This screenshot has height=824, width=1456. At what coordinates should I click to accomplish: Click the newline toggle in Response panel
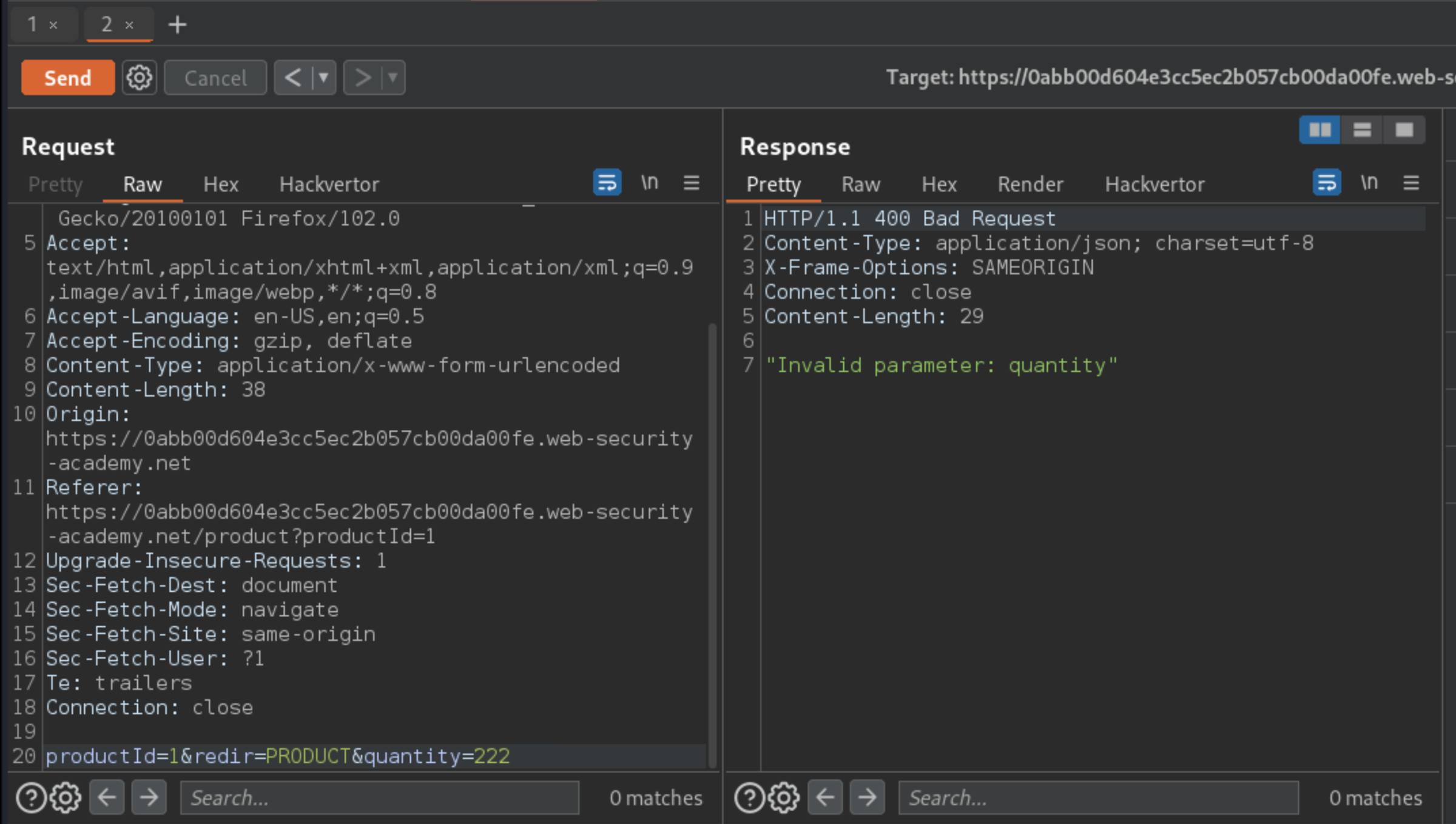point(1369,183)
